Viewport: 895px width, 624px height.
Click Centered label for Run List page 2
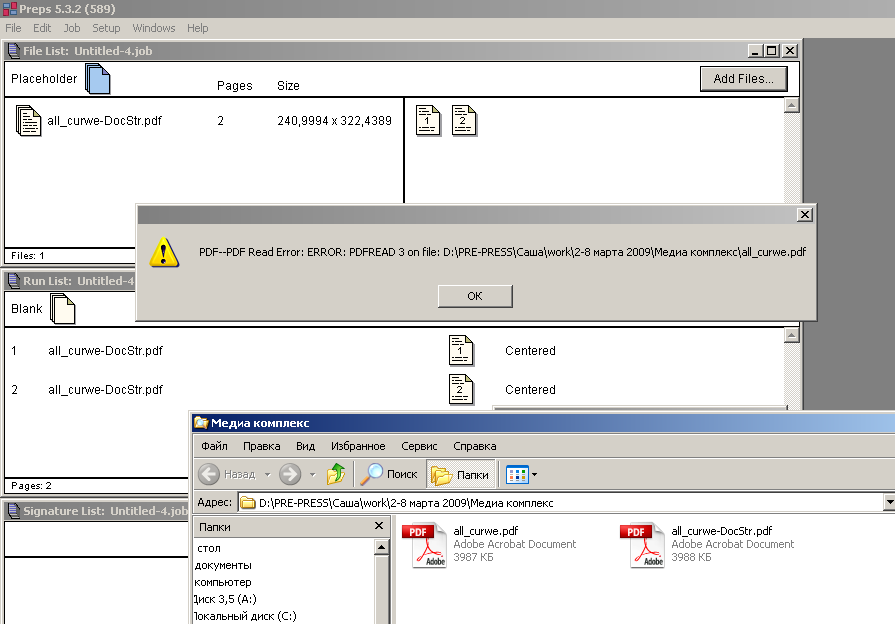[x=530, y=390]
